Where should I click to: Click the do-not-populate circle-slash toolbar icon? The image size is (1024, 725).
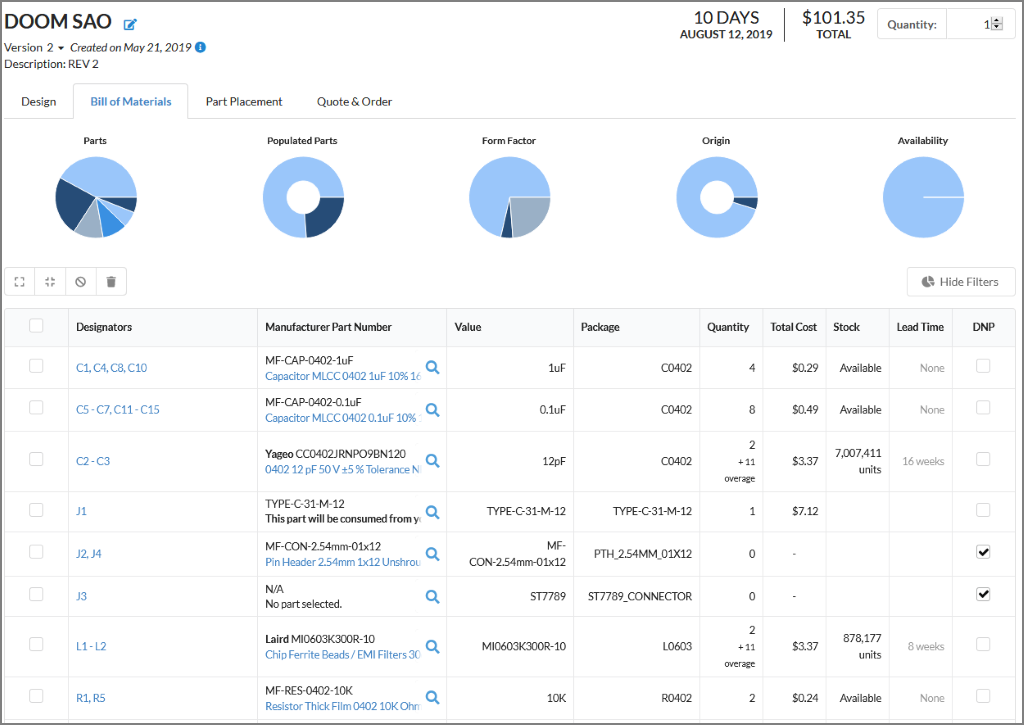point(81,282)
